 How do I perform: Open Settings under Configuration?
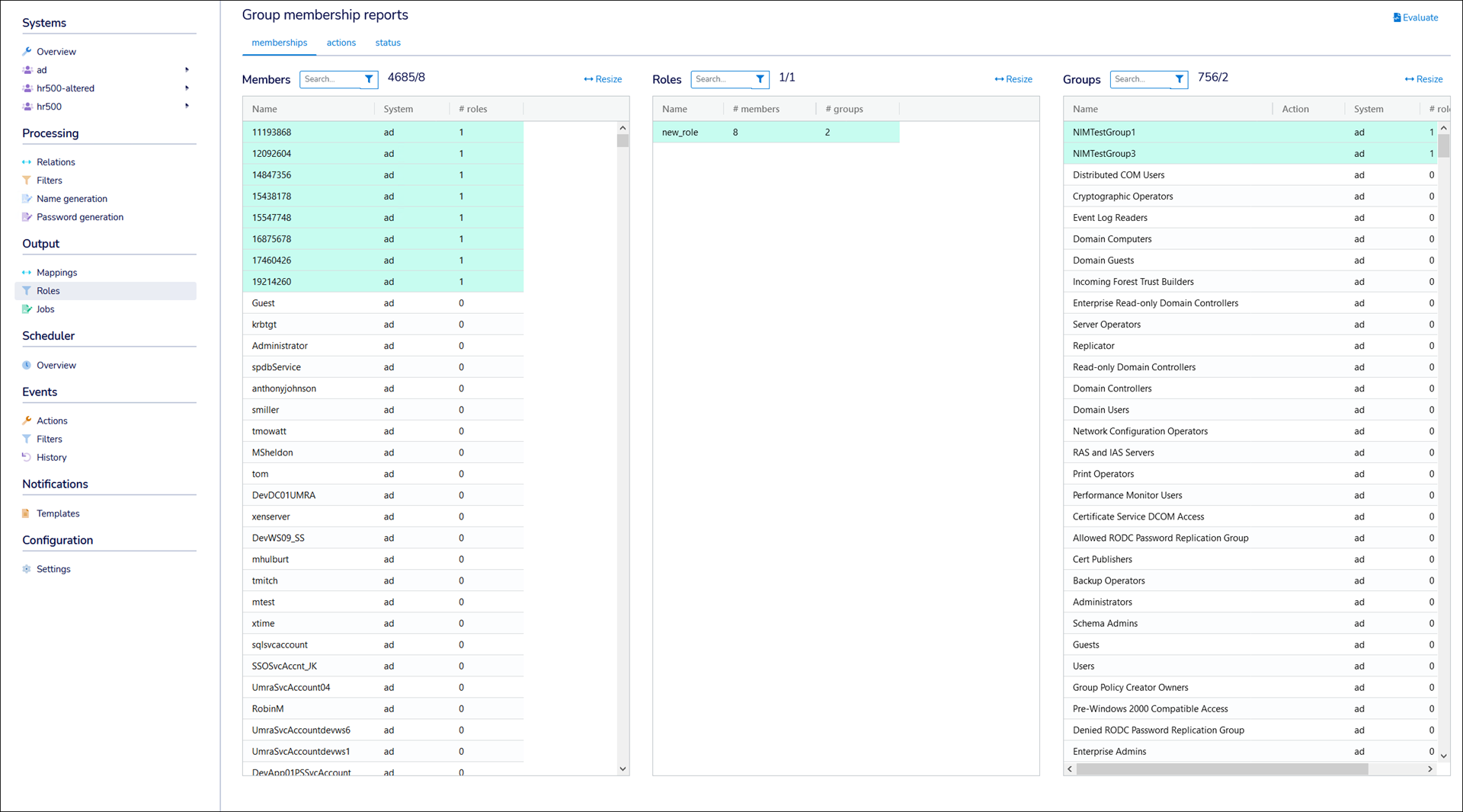(53, 569)
